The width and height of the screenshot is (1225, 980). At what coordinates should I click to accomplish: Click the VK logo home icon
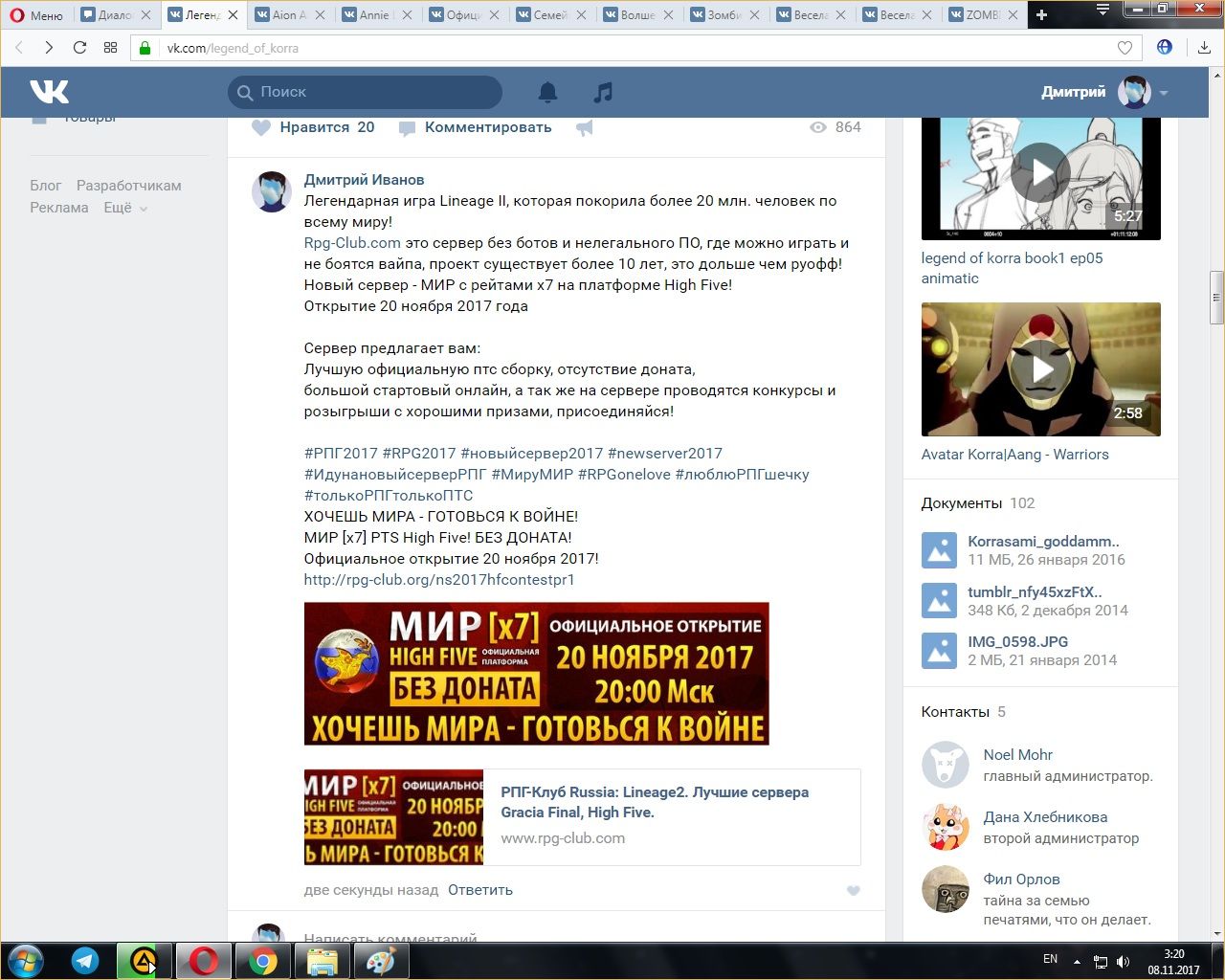[x=49, y=92]
